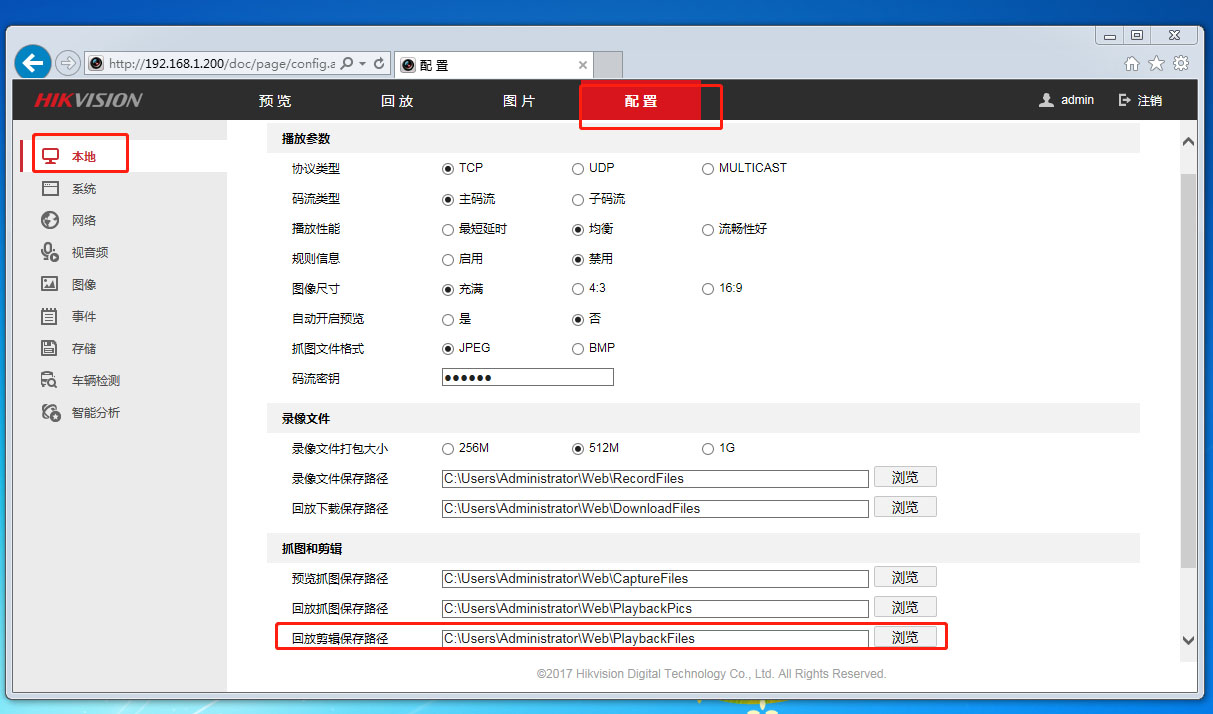Expand the address bar search dropdown arrow
Viewport: 1213px width, 714px height.
coord(362,63)
